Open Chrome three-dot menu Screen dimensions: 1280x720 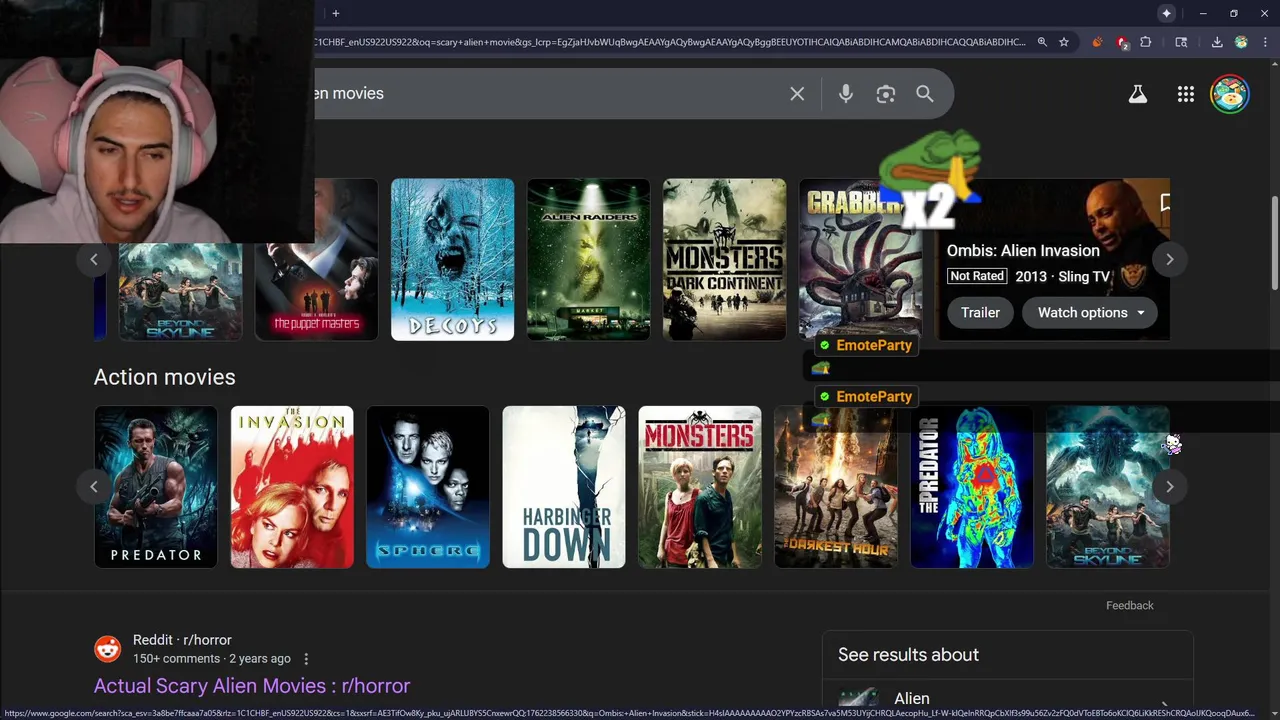[1264, 42]
